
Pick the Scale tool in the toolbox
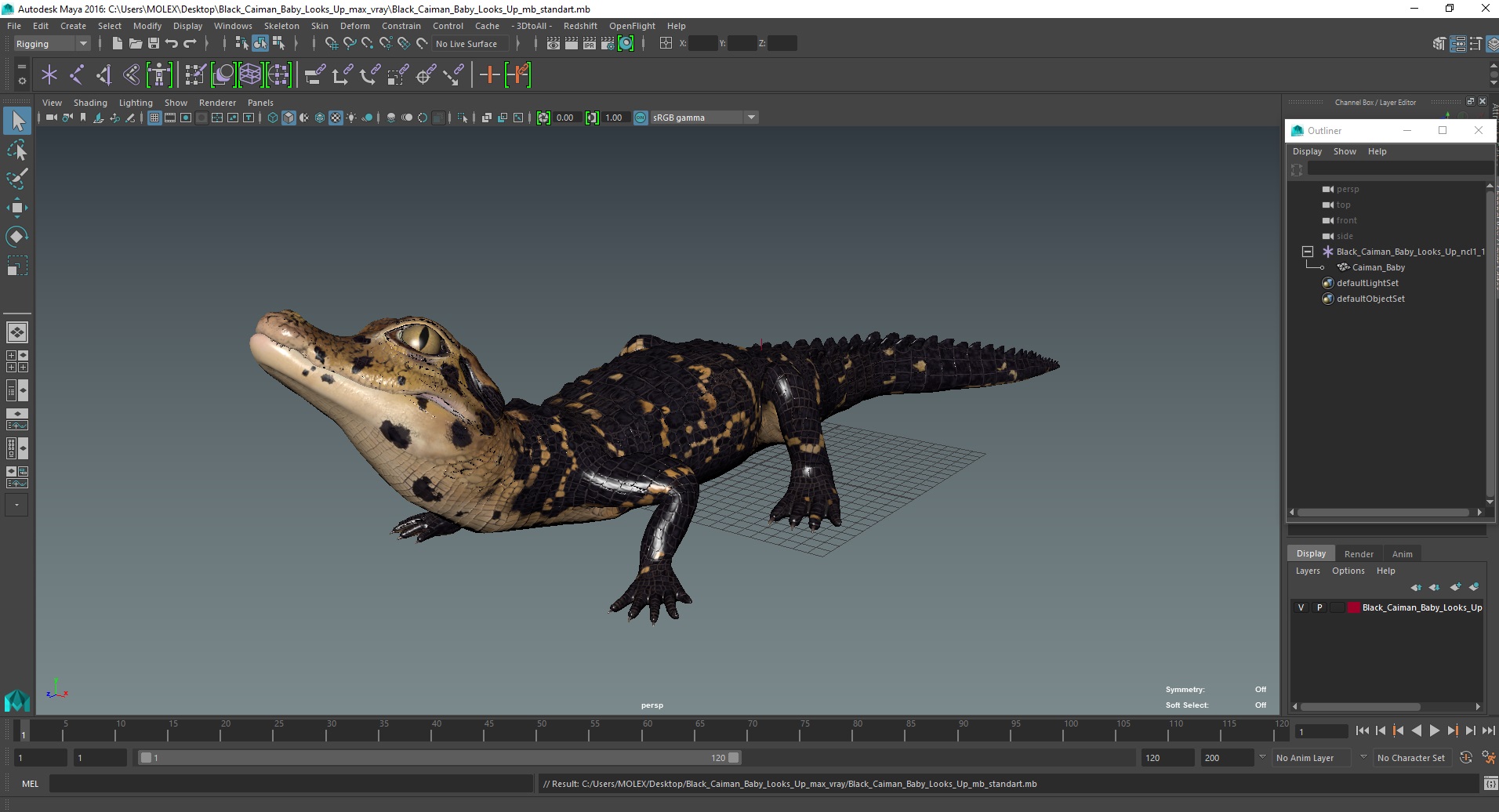coord(17,266)
